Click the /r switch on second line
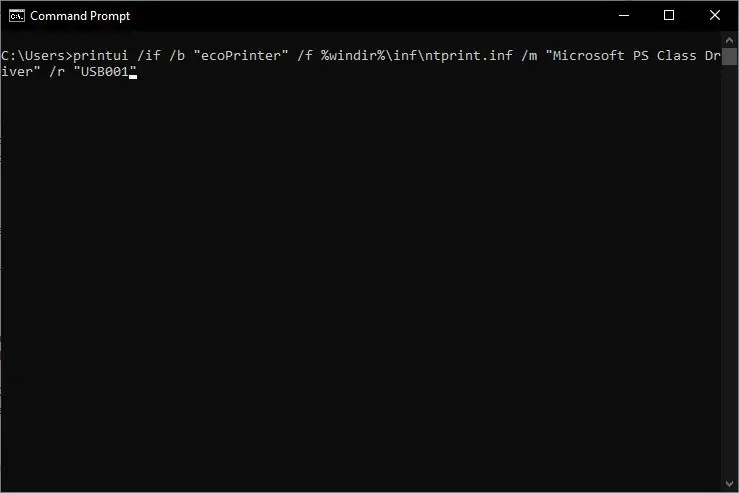739x493 pixels. [x=57, y=72]
